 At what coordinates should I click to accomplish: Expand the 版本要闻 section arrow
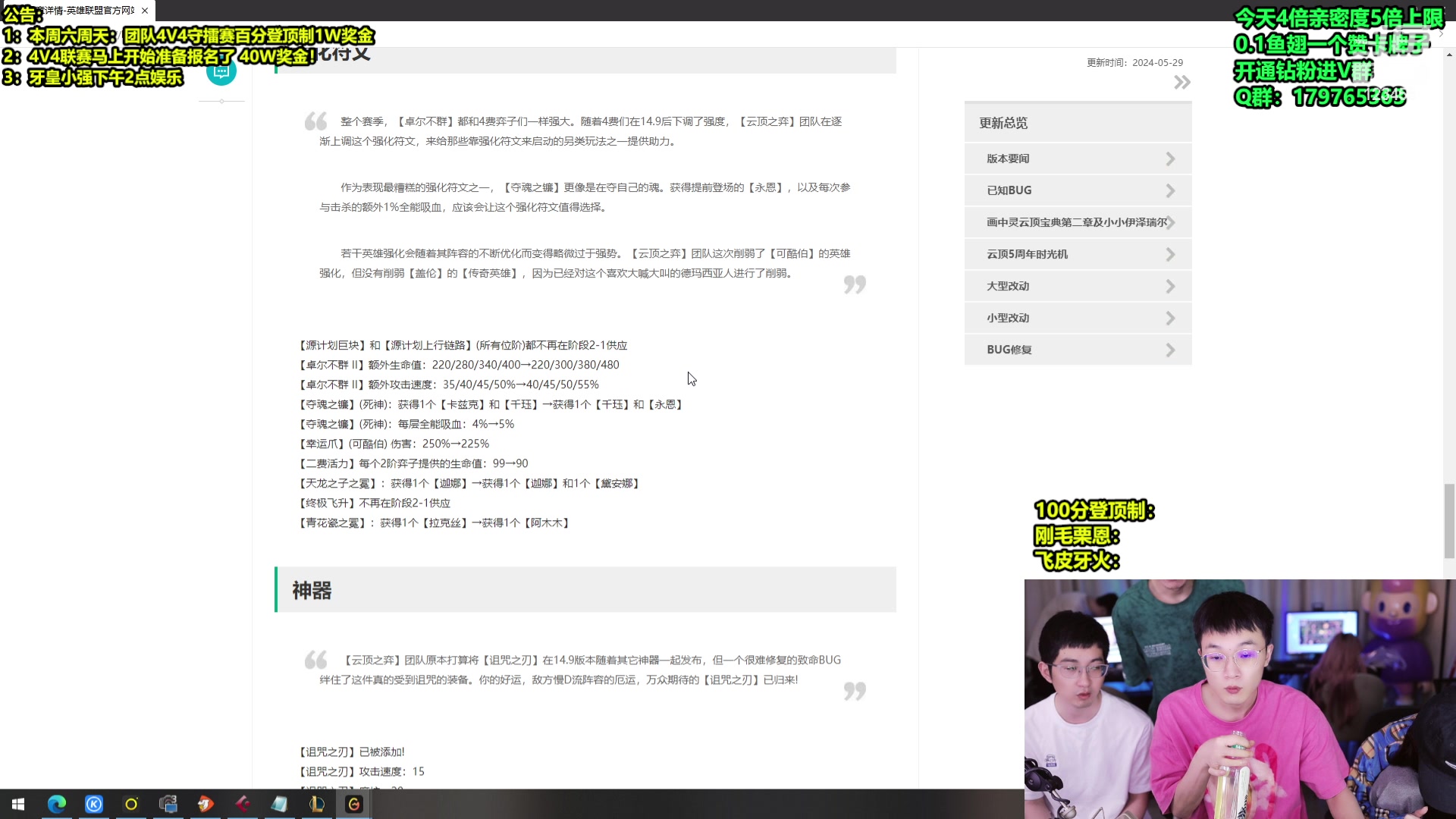1169,158
